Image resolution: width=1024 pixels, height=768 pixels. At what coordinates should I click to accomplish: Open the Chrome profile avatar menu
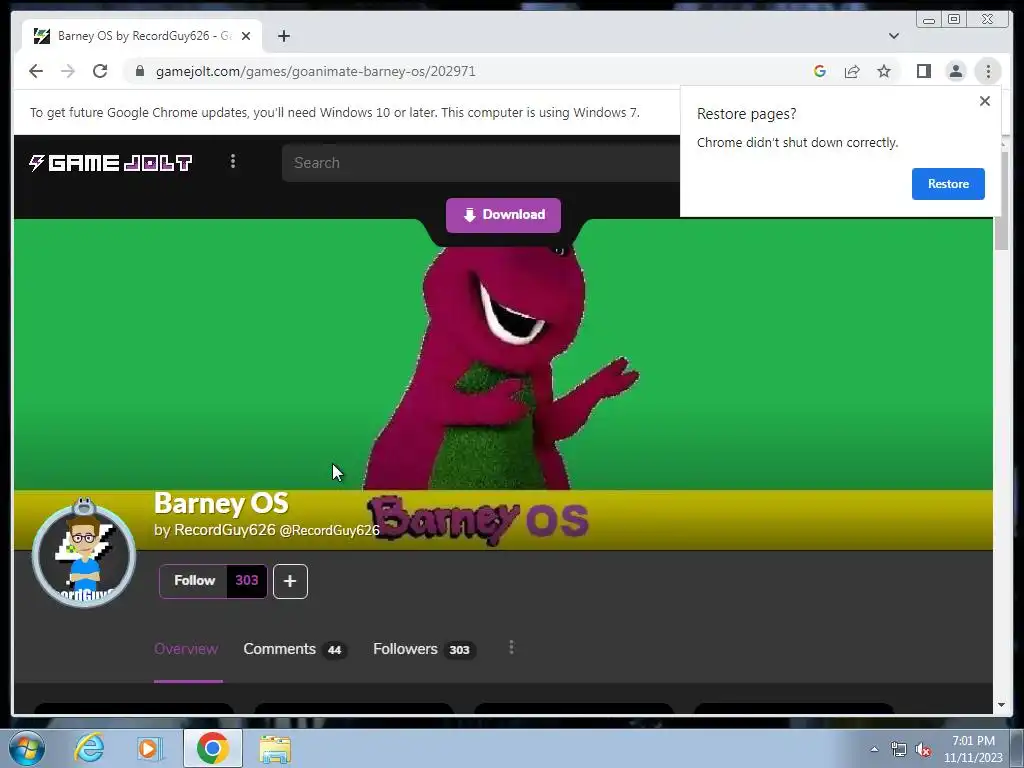[x=955, y=71]
